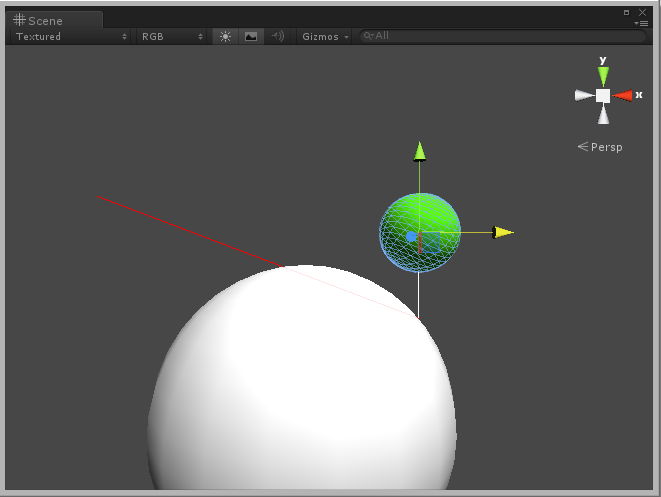The width and height of the screenshot is (661, 497).
Task: Select the yellow move handle arrow
Action: tap(503, 232)
